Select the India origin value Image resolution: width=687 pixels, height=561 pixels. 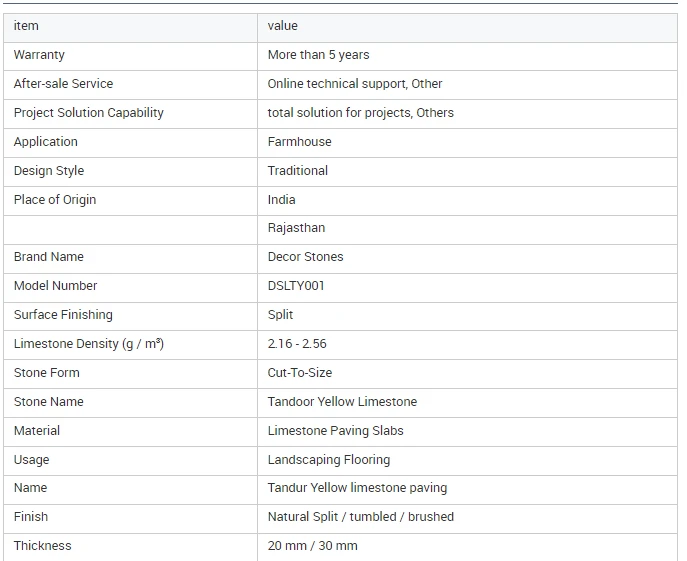tap(281, 199)
